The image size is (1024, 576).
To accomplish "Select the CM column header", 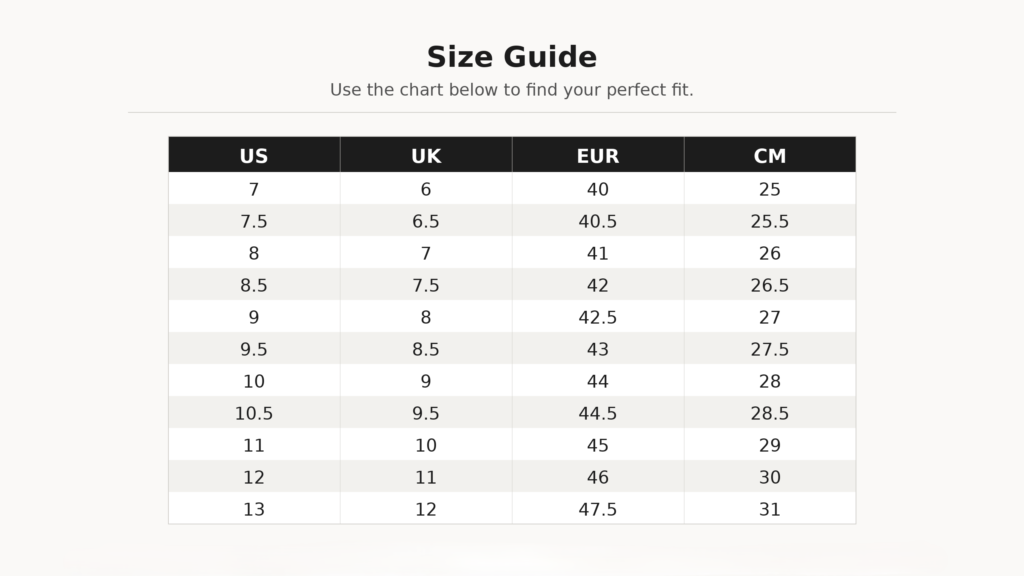I will coord(770,156).
